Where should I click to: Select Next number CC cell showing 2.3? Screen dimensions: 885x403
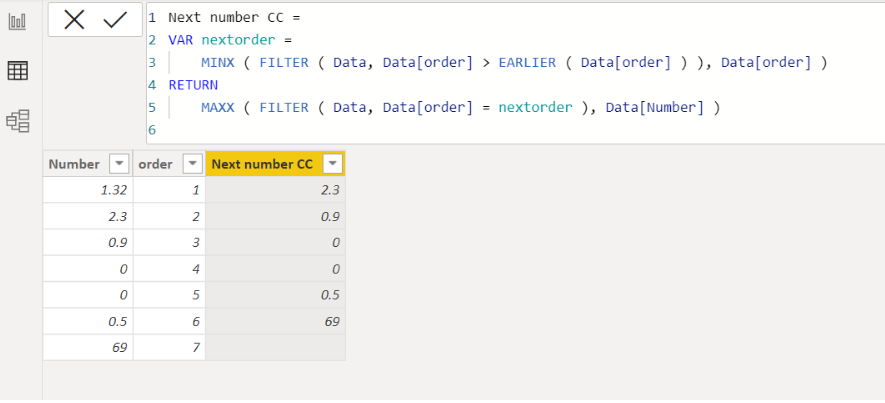[x=275, y=190]
